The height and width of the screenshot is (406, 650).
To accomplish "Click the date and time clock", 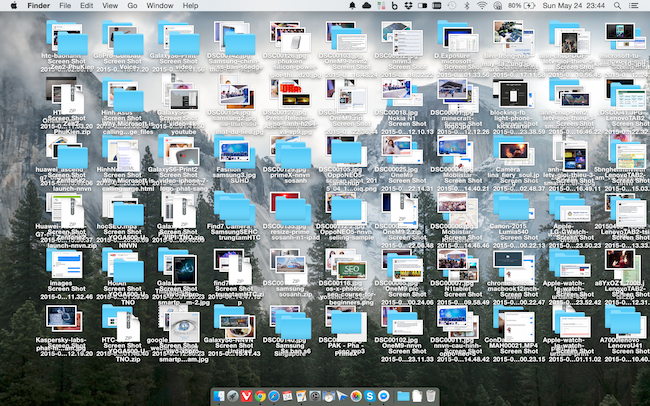I will (x=573, y=6).
